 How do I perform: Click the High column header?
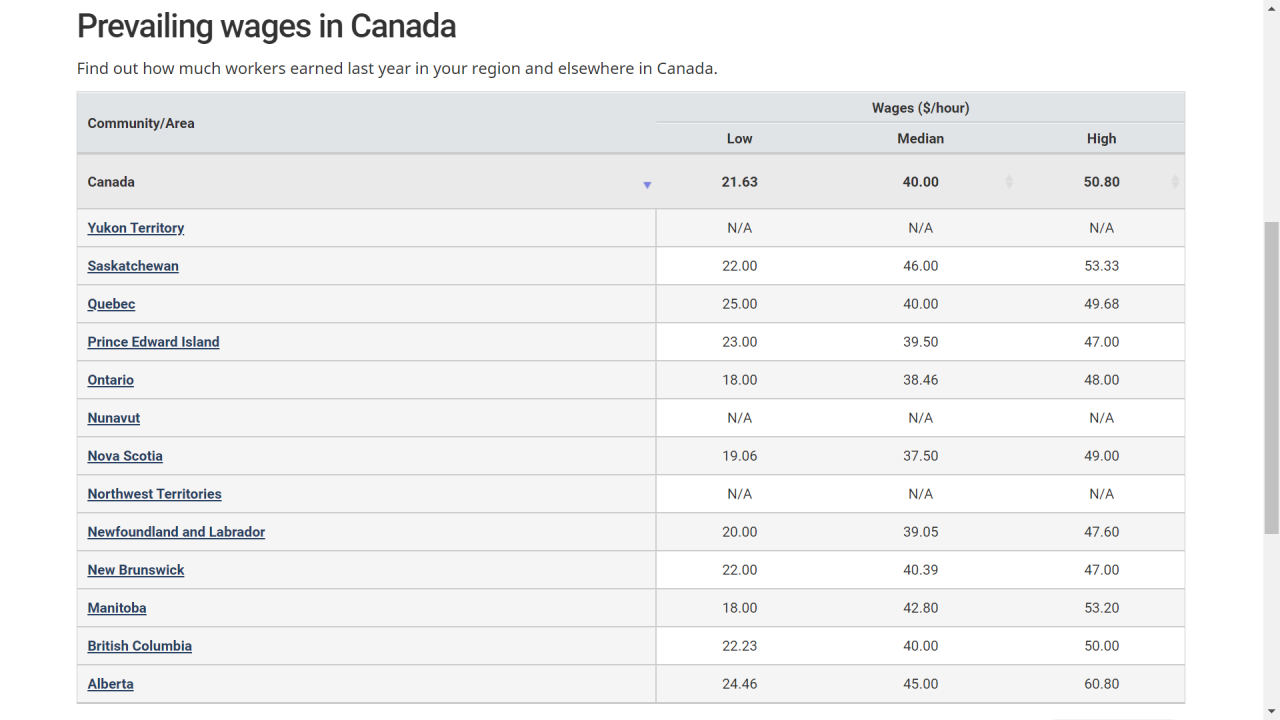tap(1101, 139)
